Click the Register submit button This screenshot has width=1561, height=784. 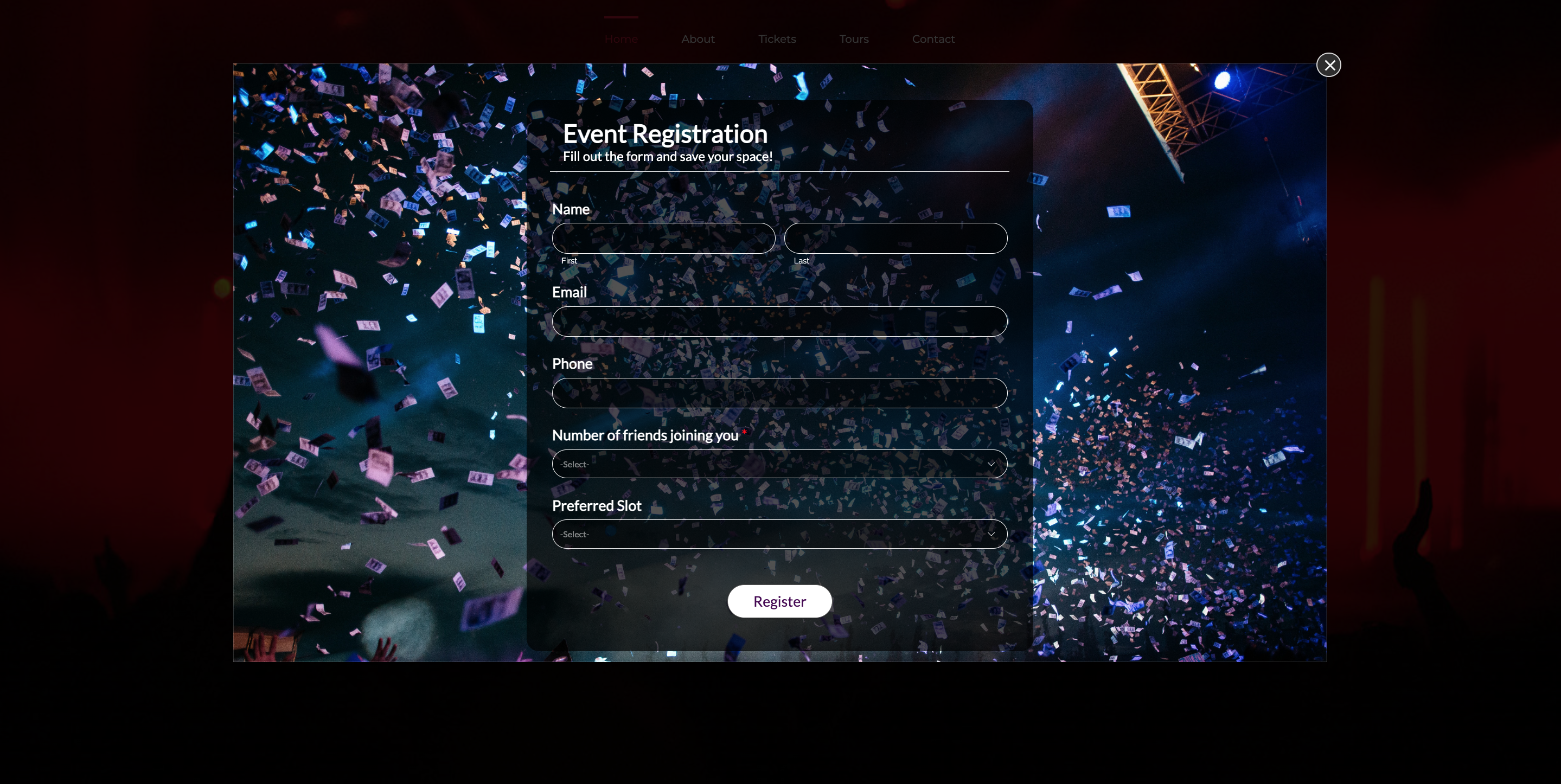780,601
